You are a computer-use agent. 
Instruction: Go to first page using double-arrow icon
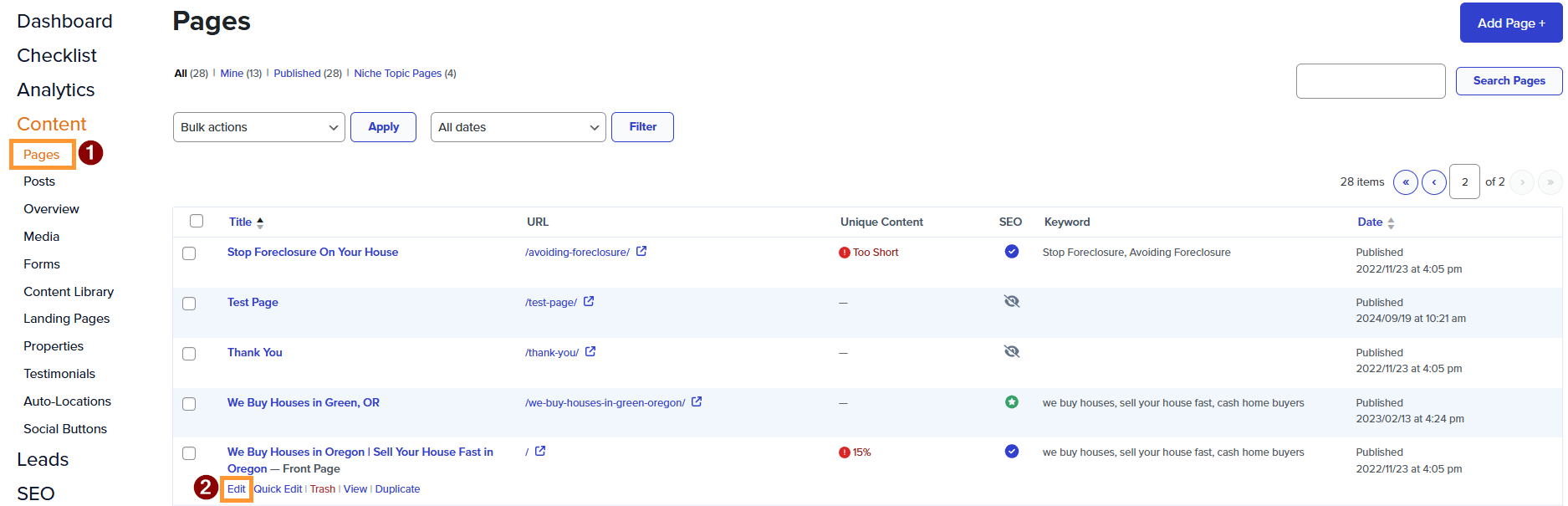click(1406, 181)
